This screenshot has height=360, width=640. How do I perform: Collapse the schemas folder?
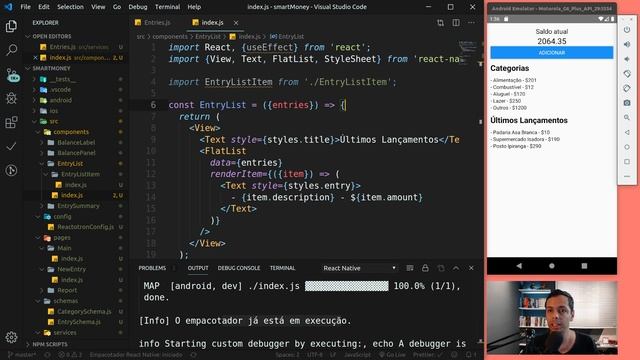point(65,301)
